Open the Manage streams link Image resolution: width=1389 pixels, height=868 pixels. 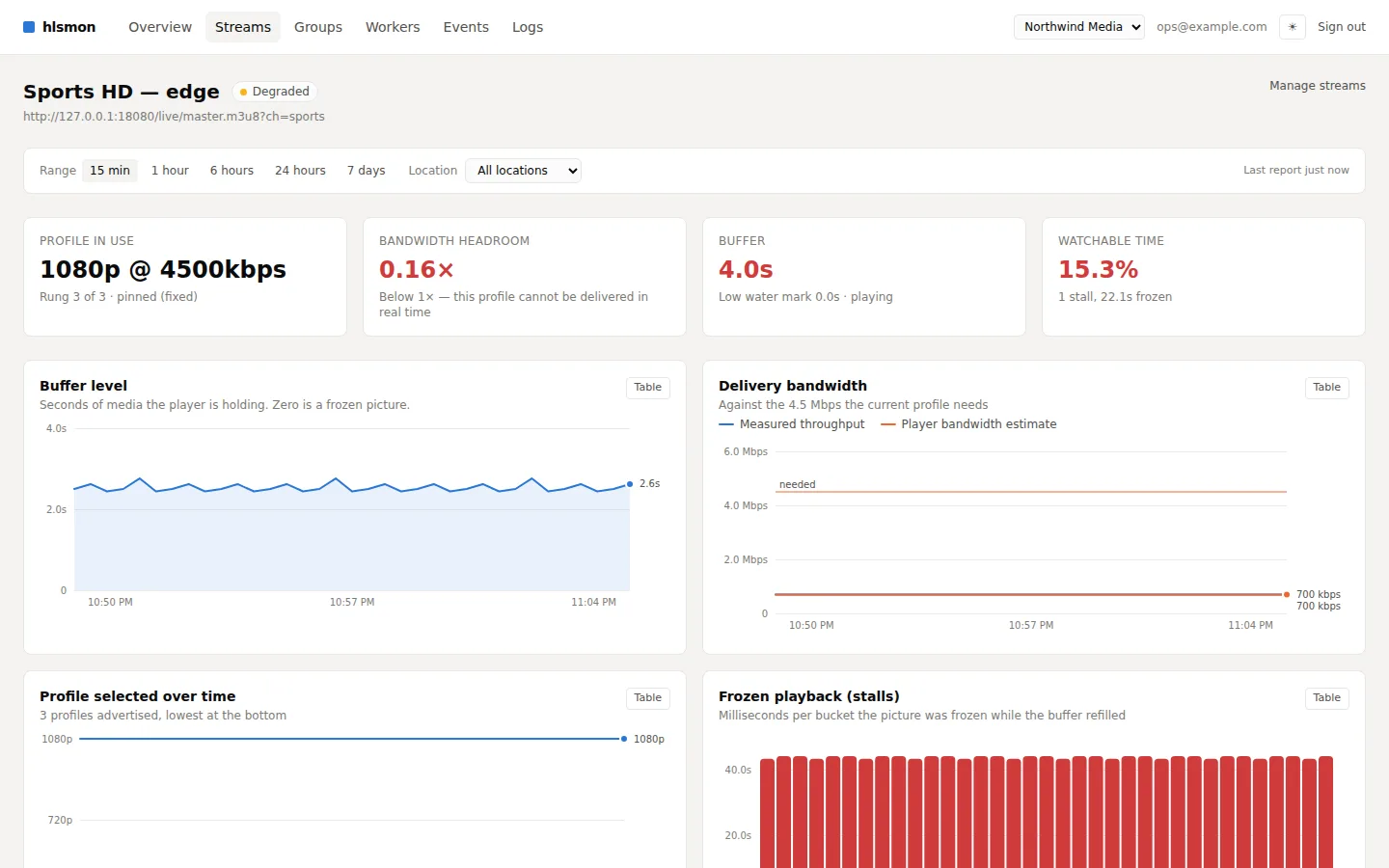1318,86
